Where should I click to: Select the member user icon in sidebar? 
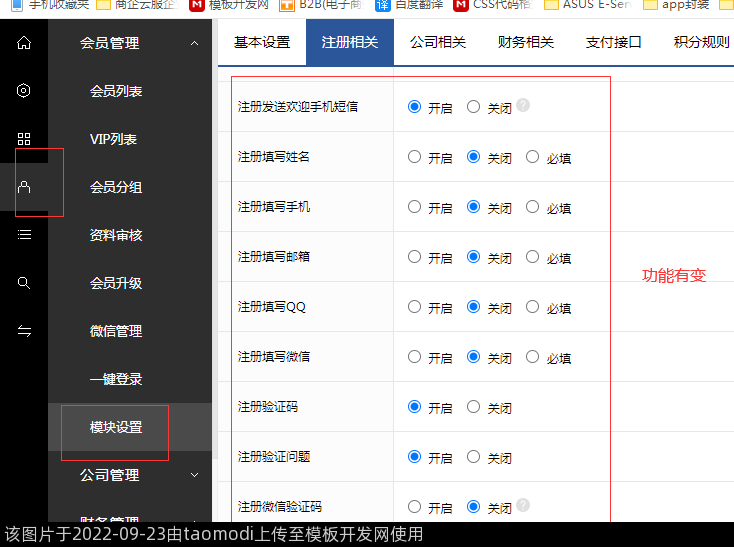click(24, 187)
